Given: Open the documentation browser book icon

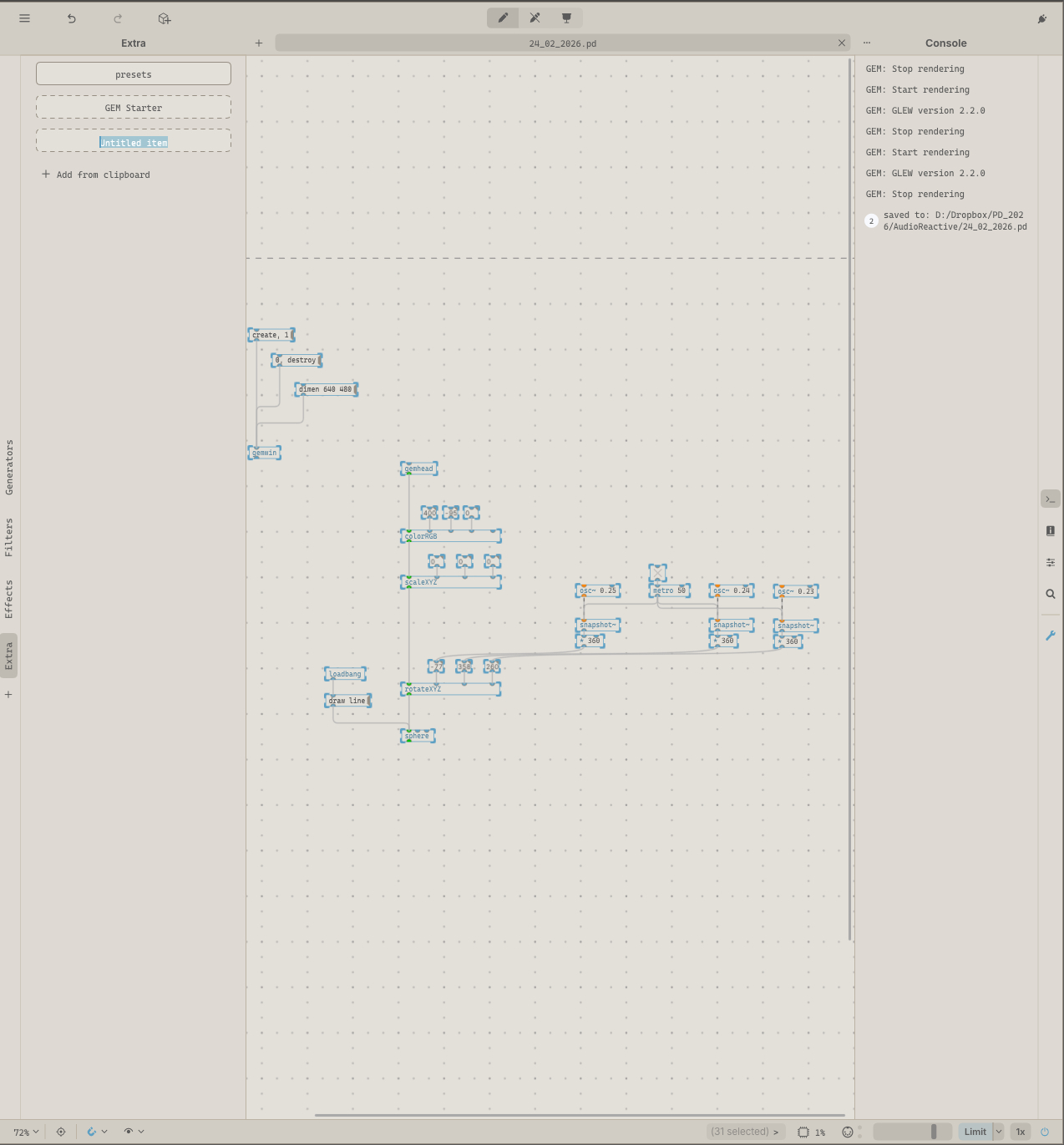Looking at the screenshot, I should (x=1050, y=531).
